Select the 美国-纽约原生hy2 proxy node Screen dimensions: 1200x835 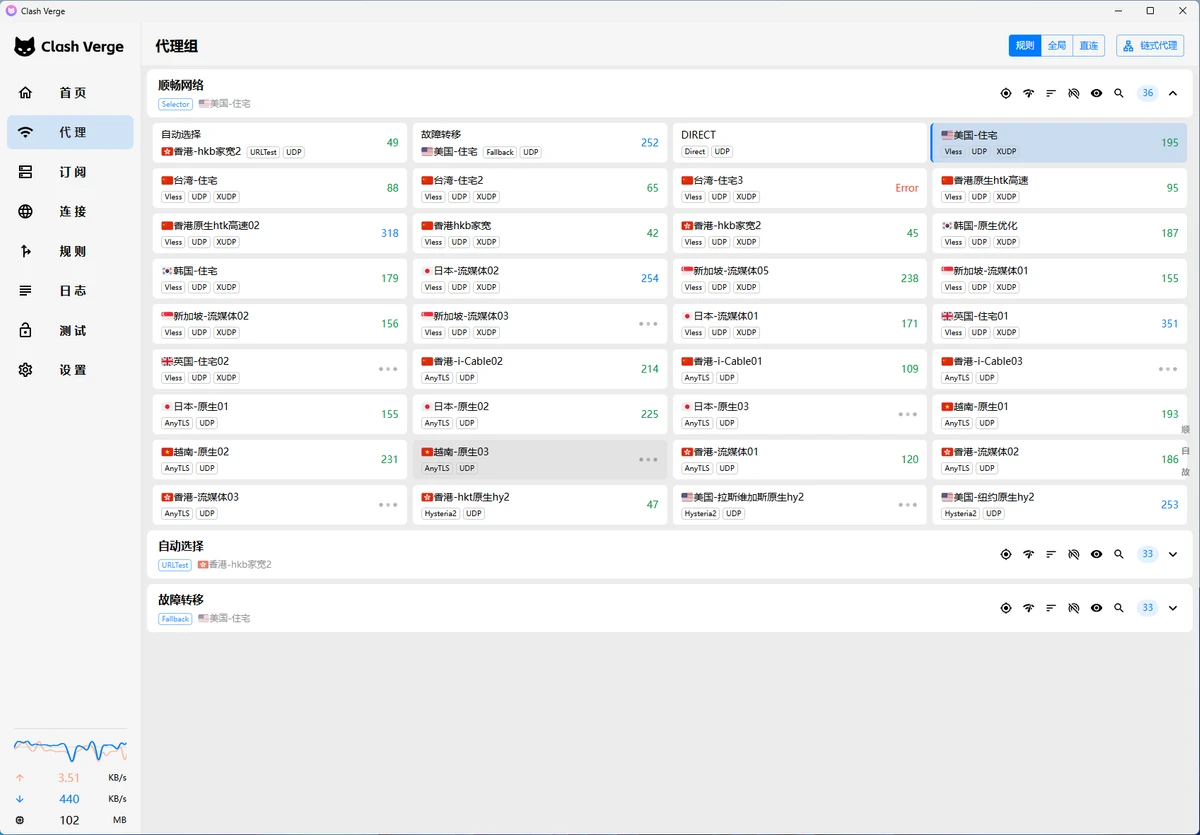[1060, 505]
